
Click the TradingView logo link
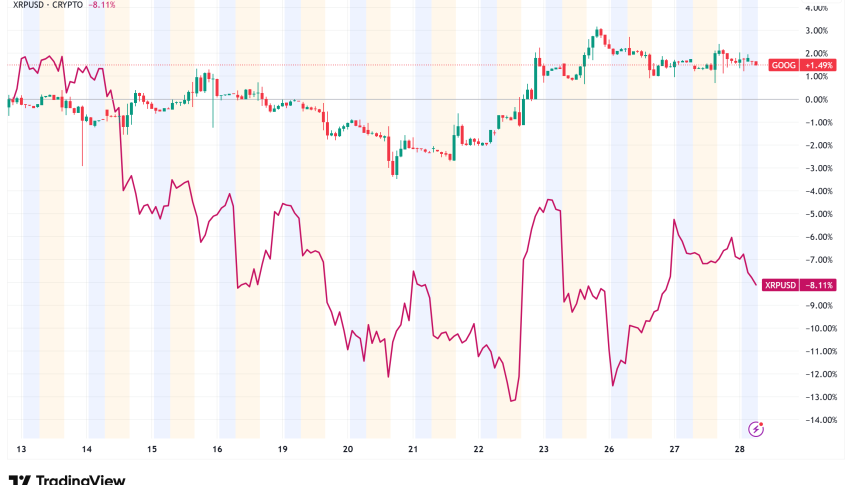[67, 479]
